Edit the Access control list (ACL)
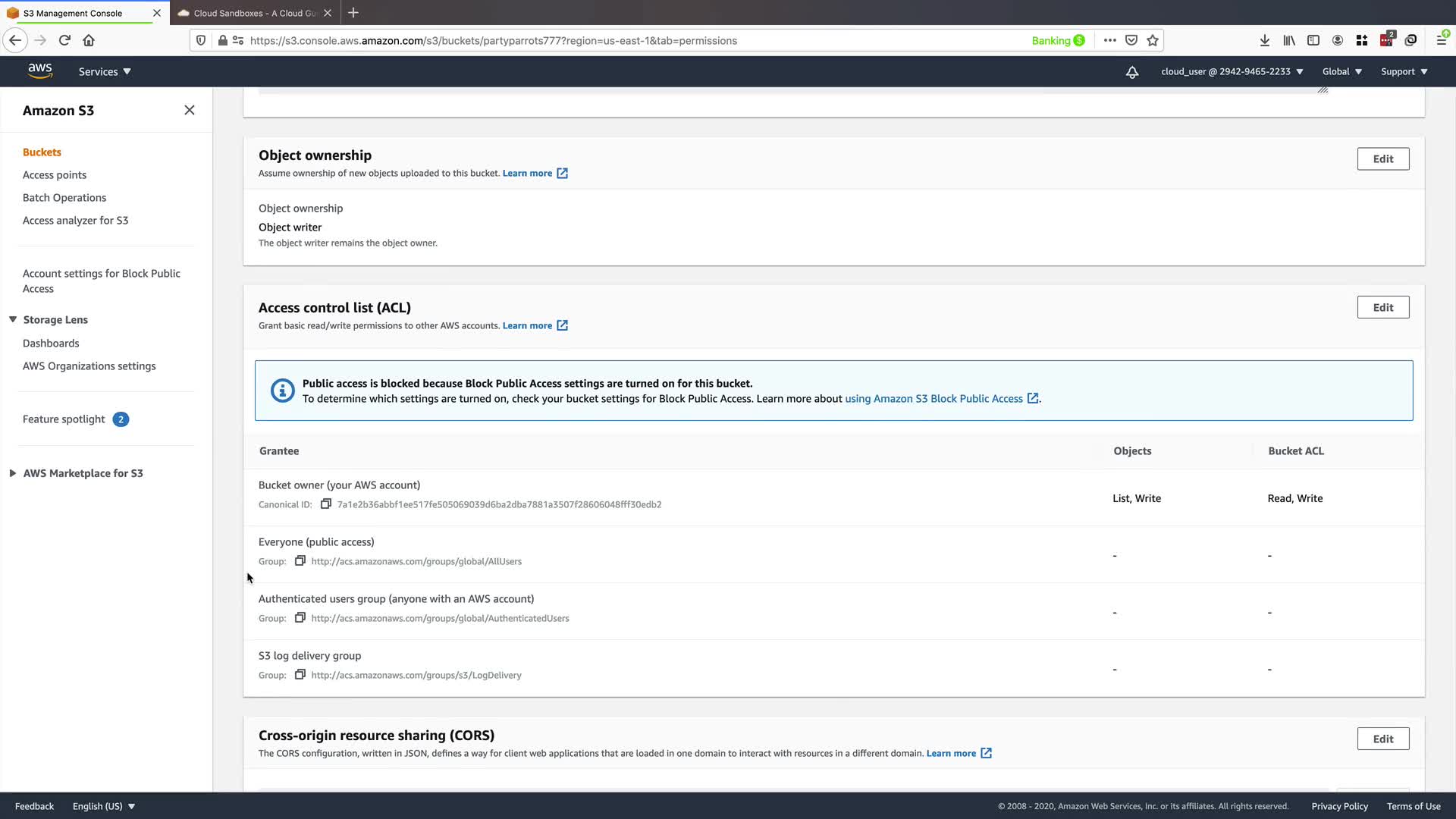Screen dimensions: 1456x819 tap(1382, 308)
